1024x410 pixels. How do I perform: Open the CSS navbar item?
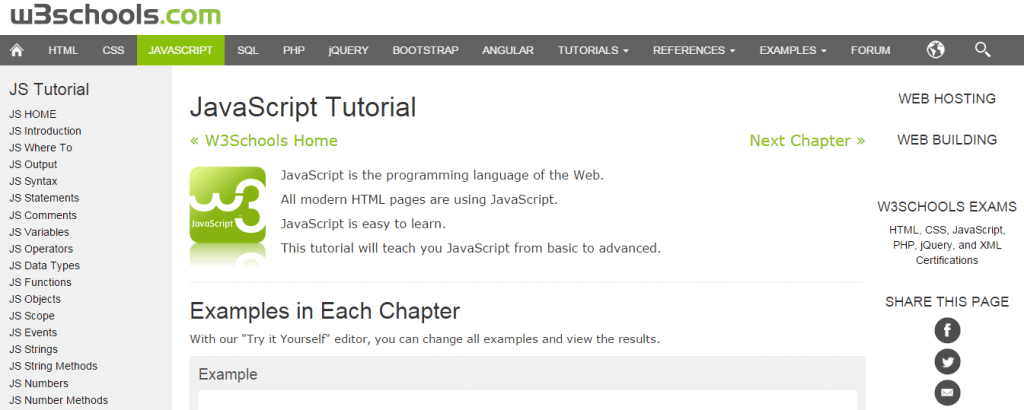click(x=114, y=50)
